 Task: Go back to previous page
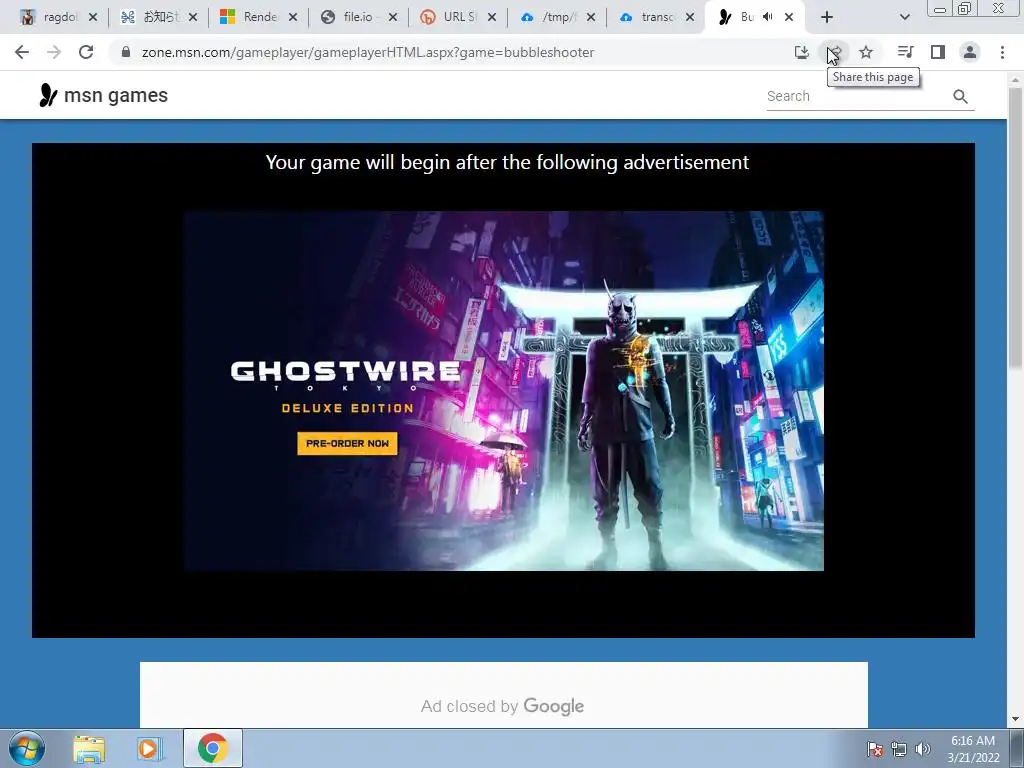(22, 52)
